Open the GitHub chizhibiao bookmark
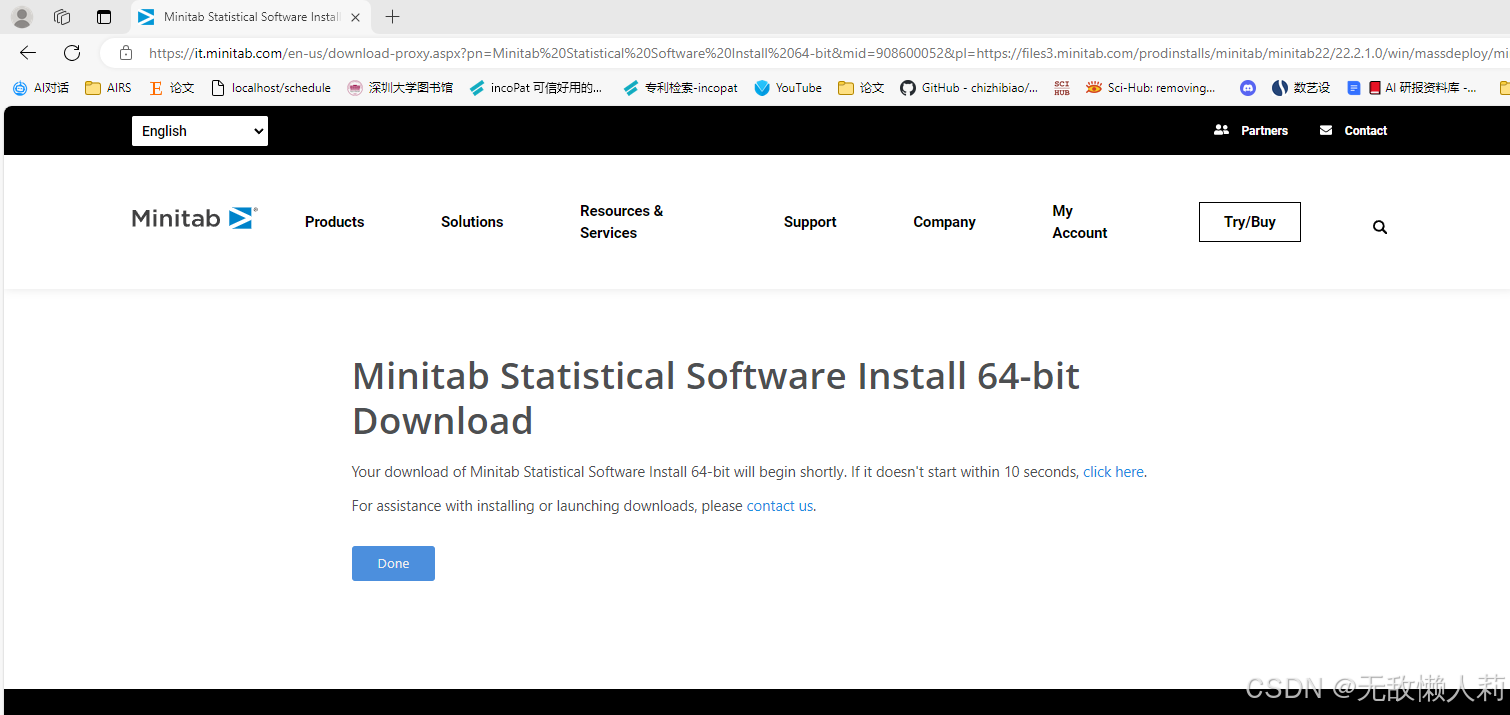The width and height of the screenshot is (1510, 715). (x=968, y=88)
